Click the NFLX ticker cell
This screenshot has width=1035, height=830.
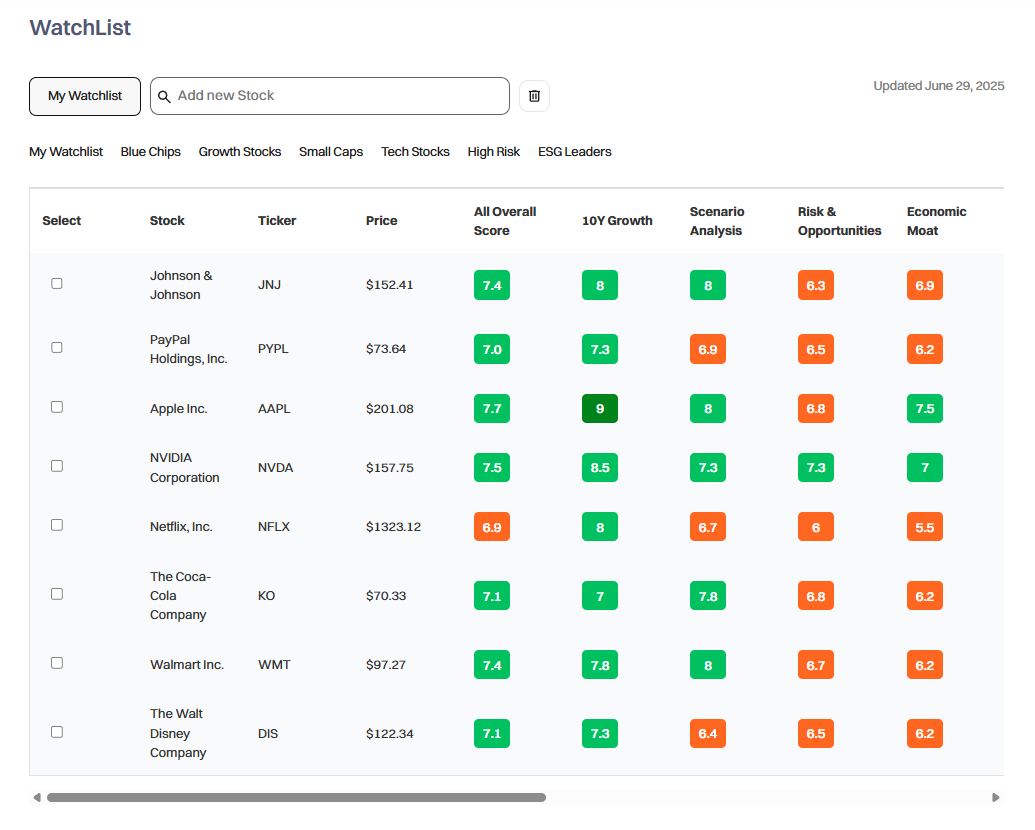[274, 527]
